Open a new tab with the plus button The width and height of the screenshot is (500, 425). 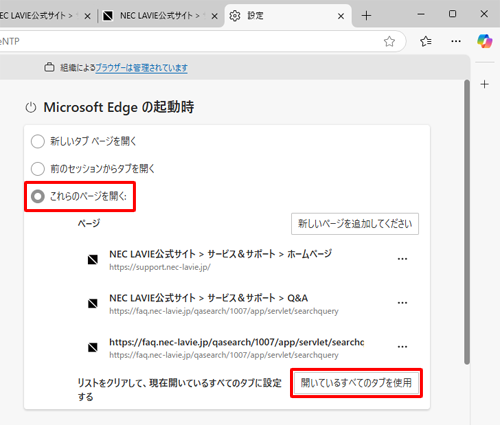point(366,16)
